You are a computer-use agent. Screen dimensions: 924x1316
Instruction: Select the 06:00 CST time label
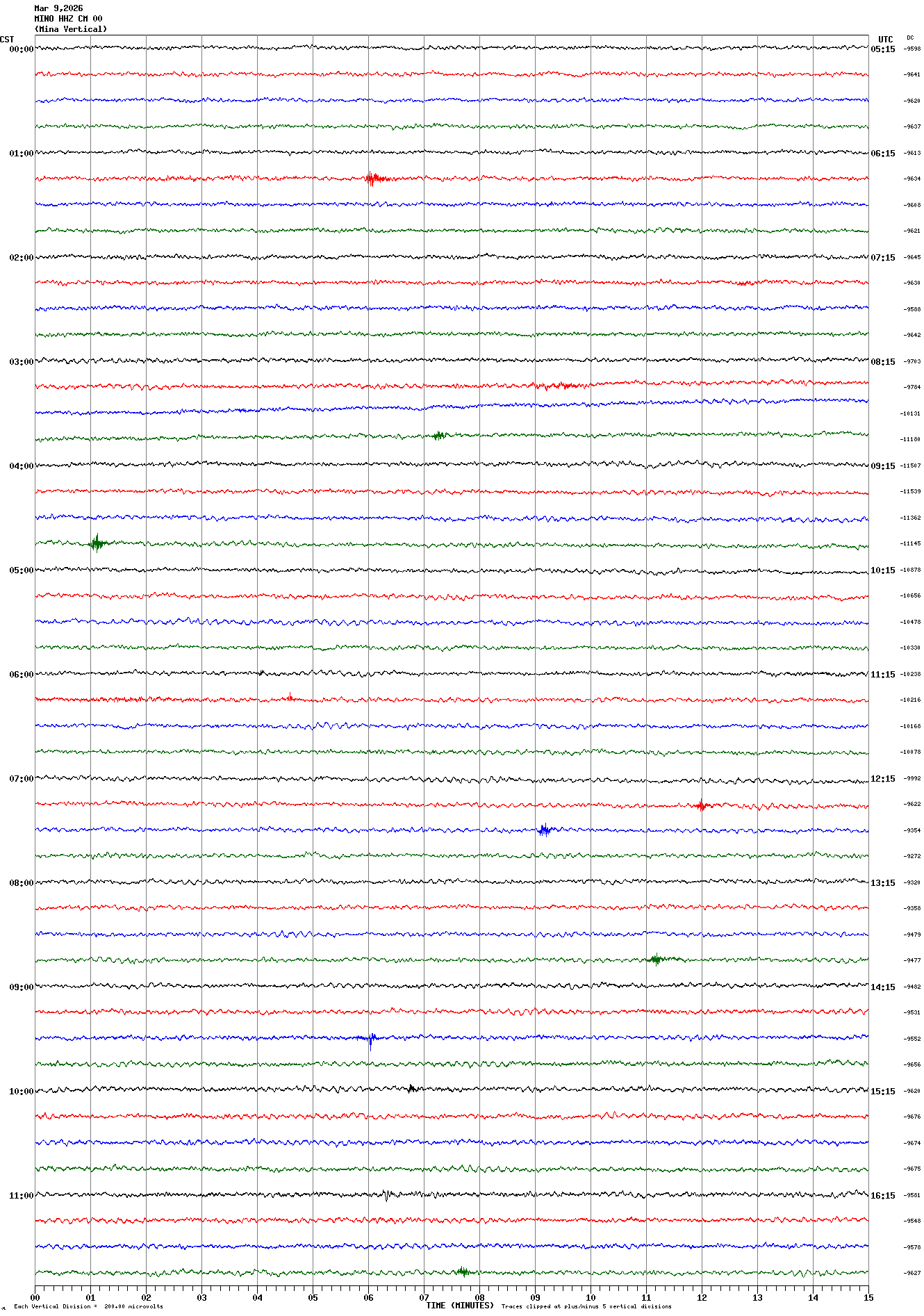[x=21, y=675]
